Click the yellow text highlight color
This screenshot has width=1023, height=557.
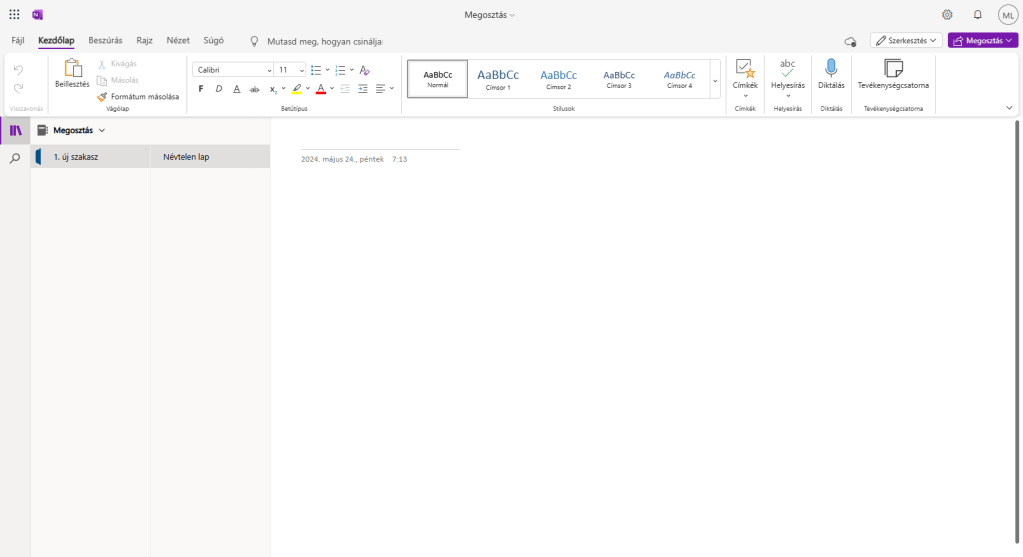pyautogui.click(x=297, y=89)
